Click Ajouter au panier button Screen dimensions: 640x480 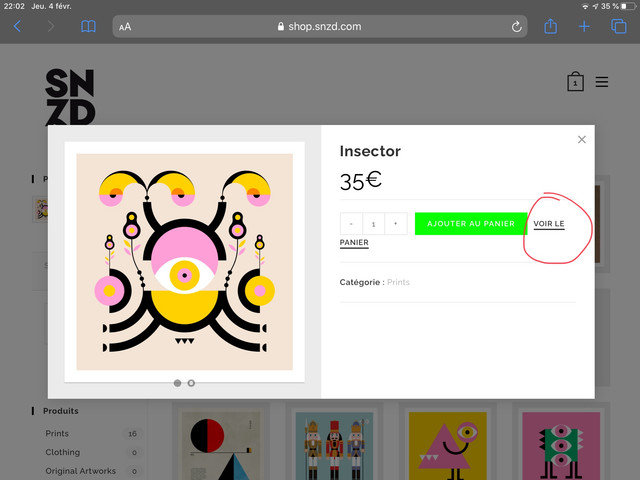[471, 224]
